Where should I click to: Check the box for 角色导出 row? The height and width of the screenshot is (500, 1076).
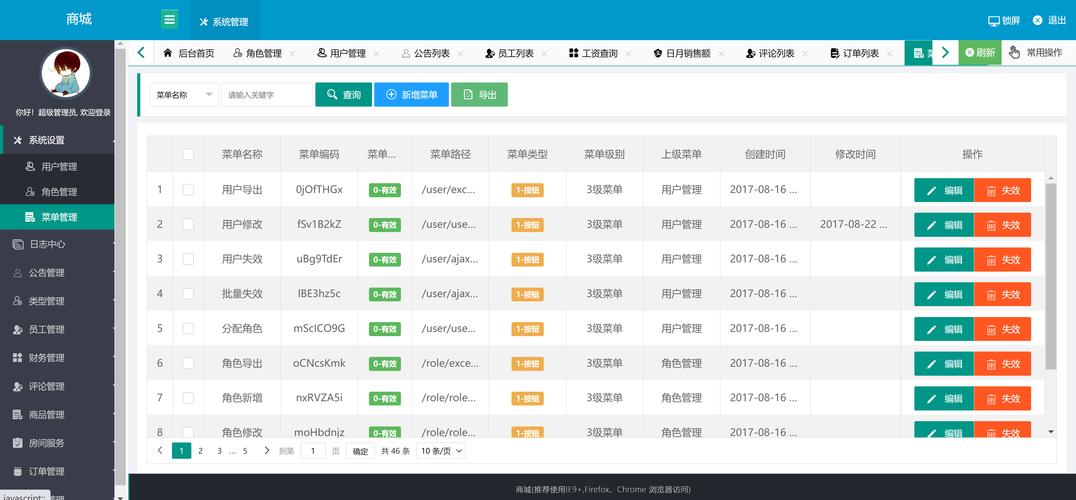point(188,363)
